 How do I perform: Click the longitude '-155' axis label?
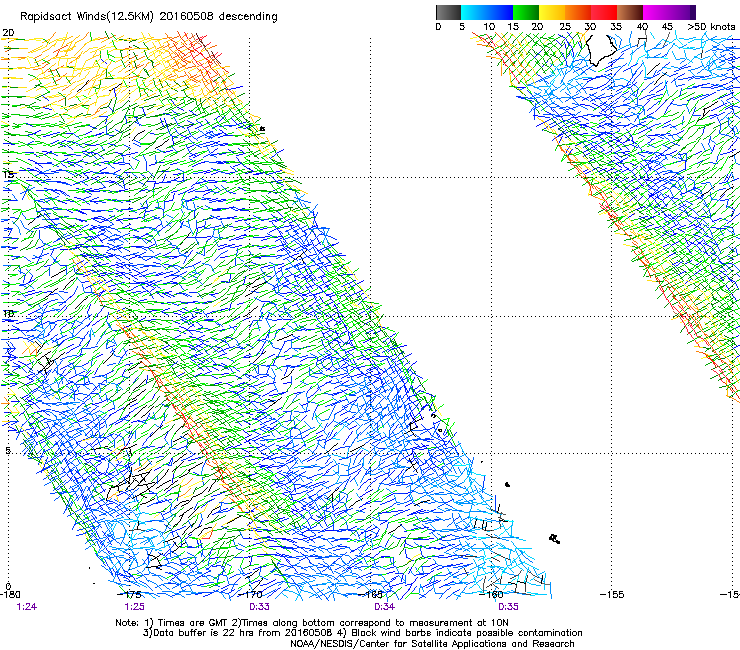(612, 594)
